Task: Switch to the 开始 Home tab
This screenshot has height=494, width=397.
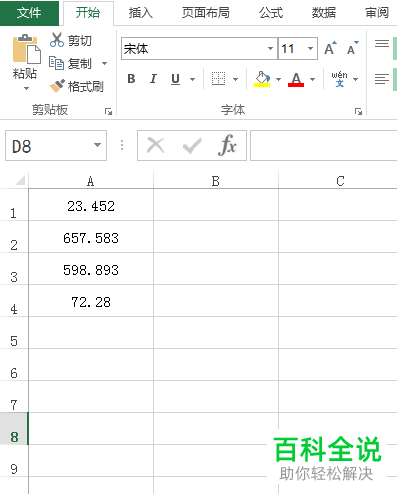Action: (88, 13)
